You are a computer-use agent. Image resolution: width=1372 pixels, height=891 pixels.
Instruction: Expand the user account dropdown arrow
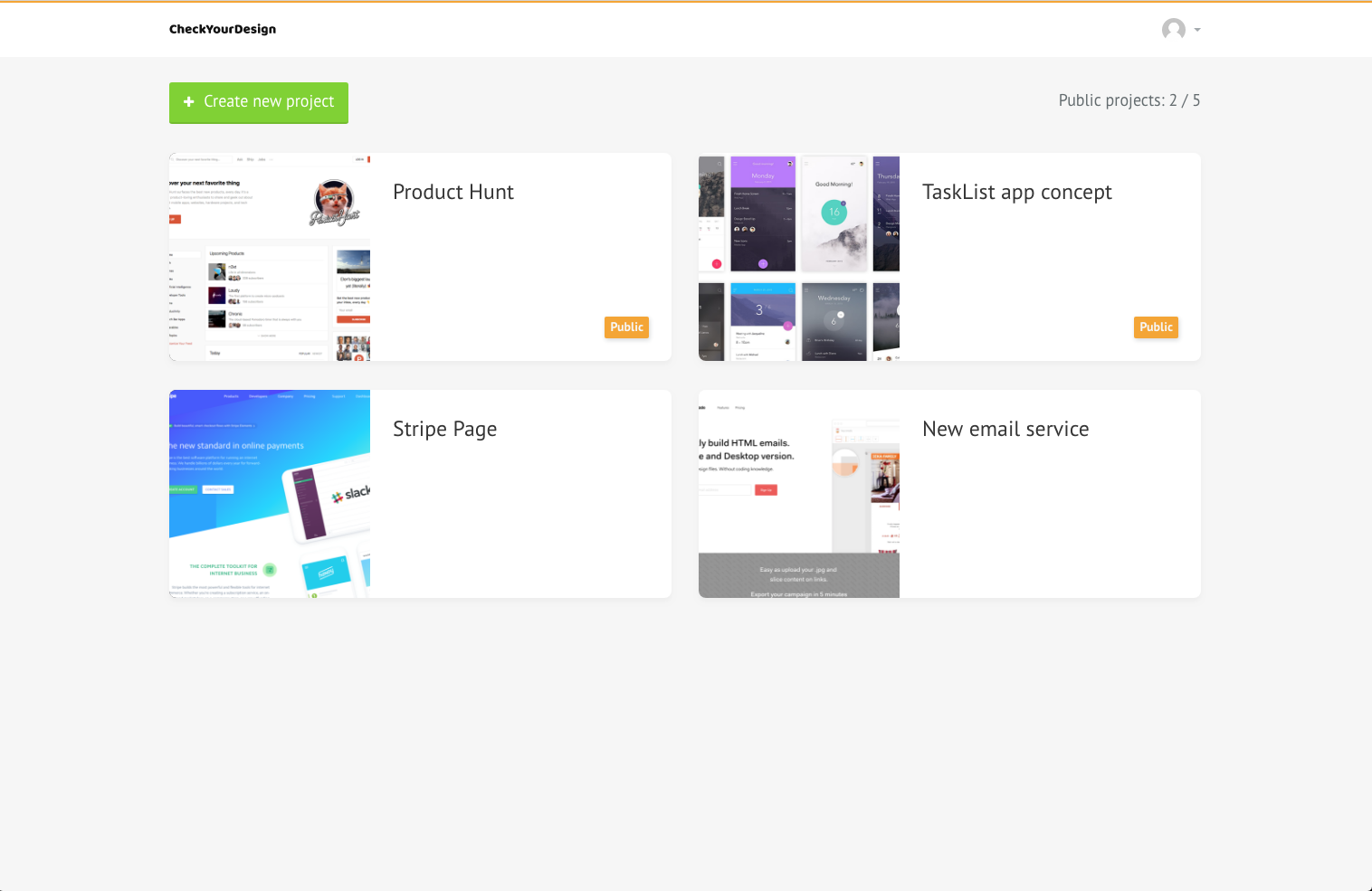click(1196, 30)
